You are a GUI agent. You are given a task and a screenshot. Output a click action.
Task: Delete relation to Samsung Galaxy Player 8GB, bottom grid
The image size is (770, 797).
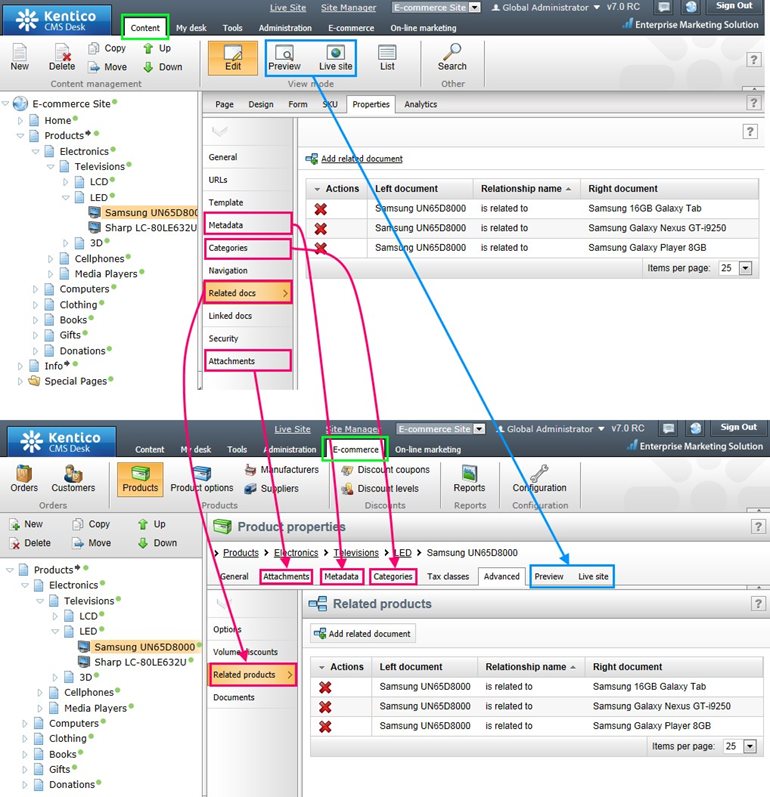(x=325, y=727)
